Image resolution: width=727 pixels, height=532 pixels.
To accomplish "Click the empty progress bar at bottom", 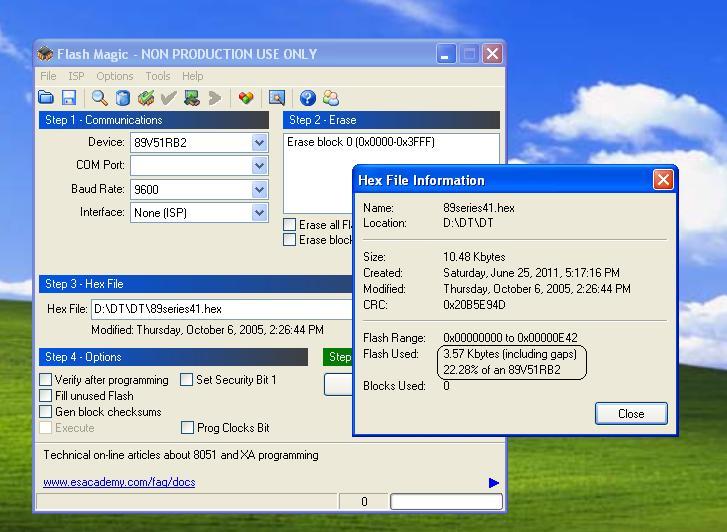I will pyautogui.click(x=446, y=501).
